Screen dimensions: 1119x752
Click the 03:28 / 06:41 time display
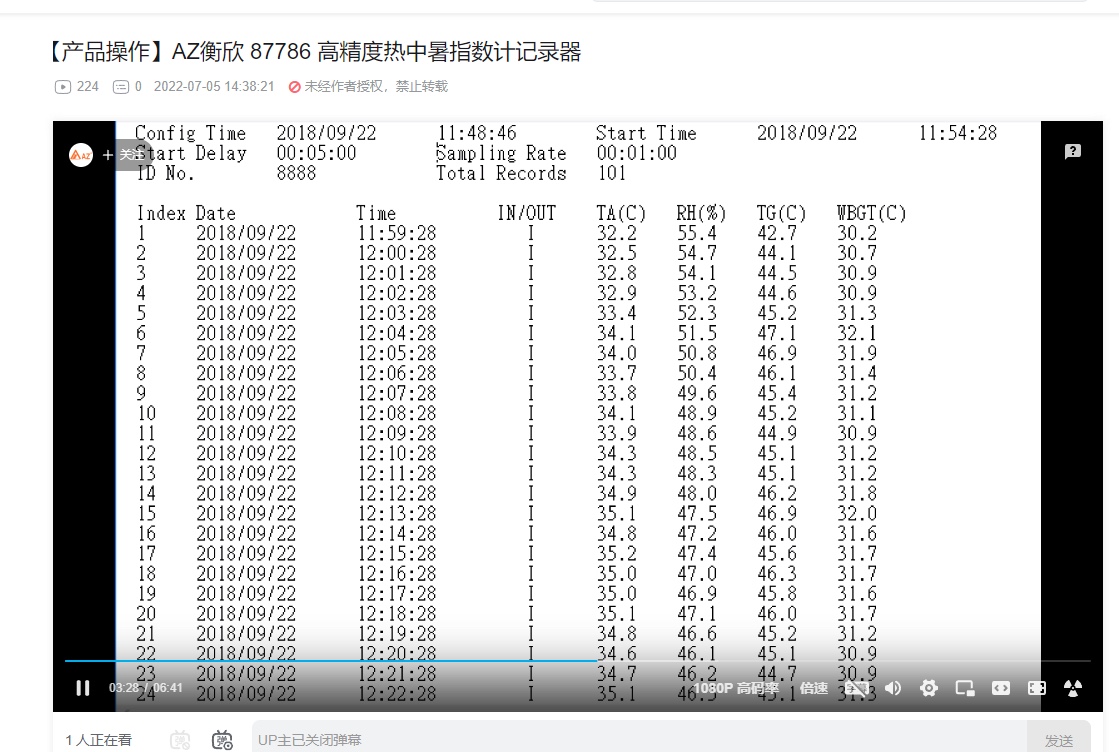coord(146,688)
